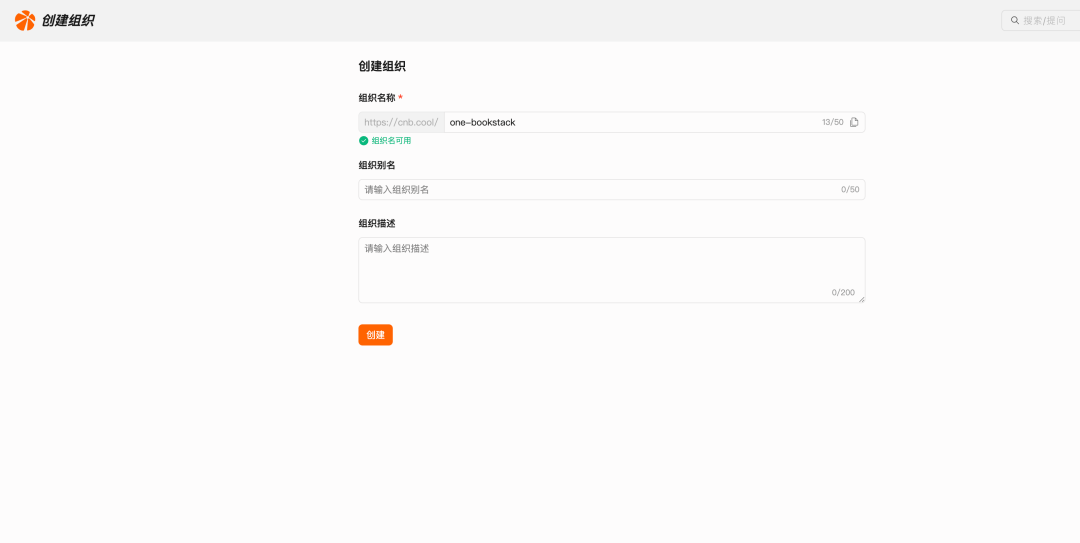Click the 组织名可用 validation message

pyautogui.click(x=391, y=141)
